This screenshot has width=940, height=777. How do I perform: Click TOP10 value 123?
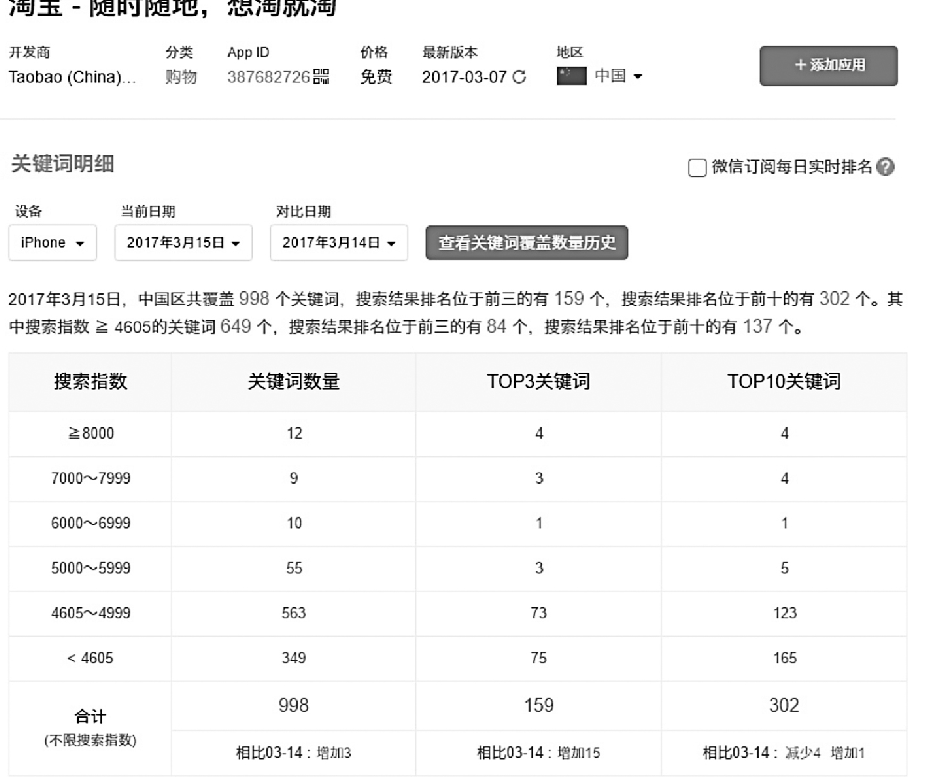coord(785,613)
